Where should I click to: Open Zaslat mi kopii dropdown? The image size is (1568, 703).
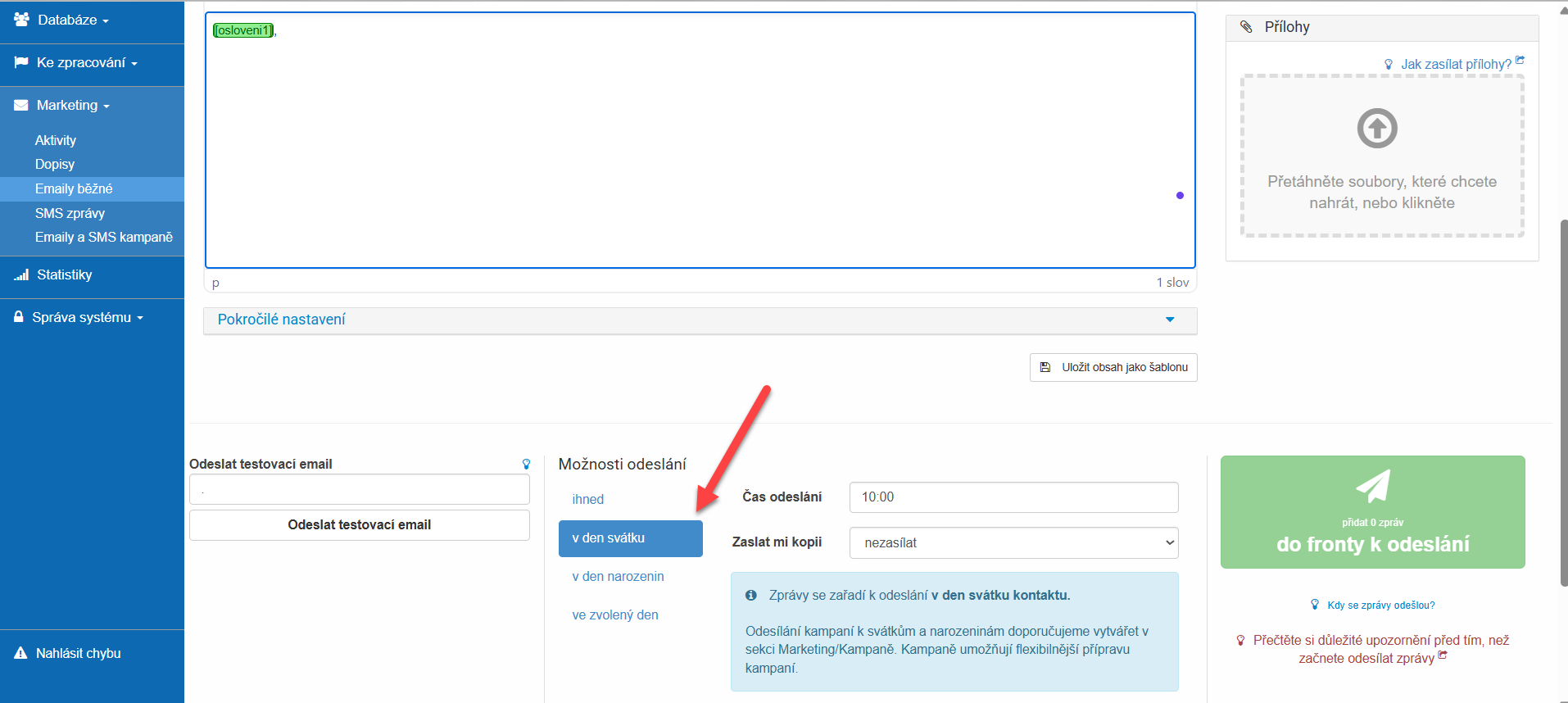coord(1014,543)
